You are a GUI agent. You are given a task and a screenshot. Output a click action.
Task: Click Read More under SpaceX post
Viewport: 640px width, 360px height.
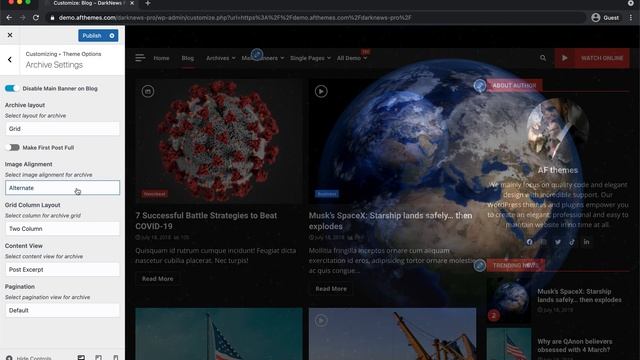(x=331, y=289)
